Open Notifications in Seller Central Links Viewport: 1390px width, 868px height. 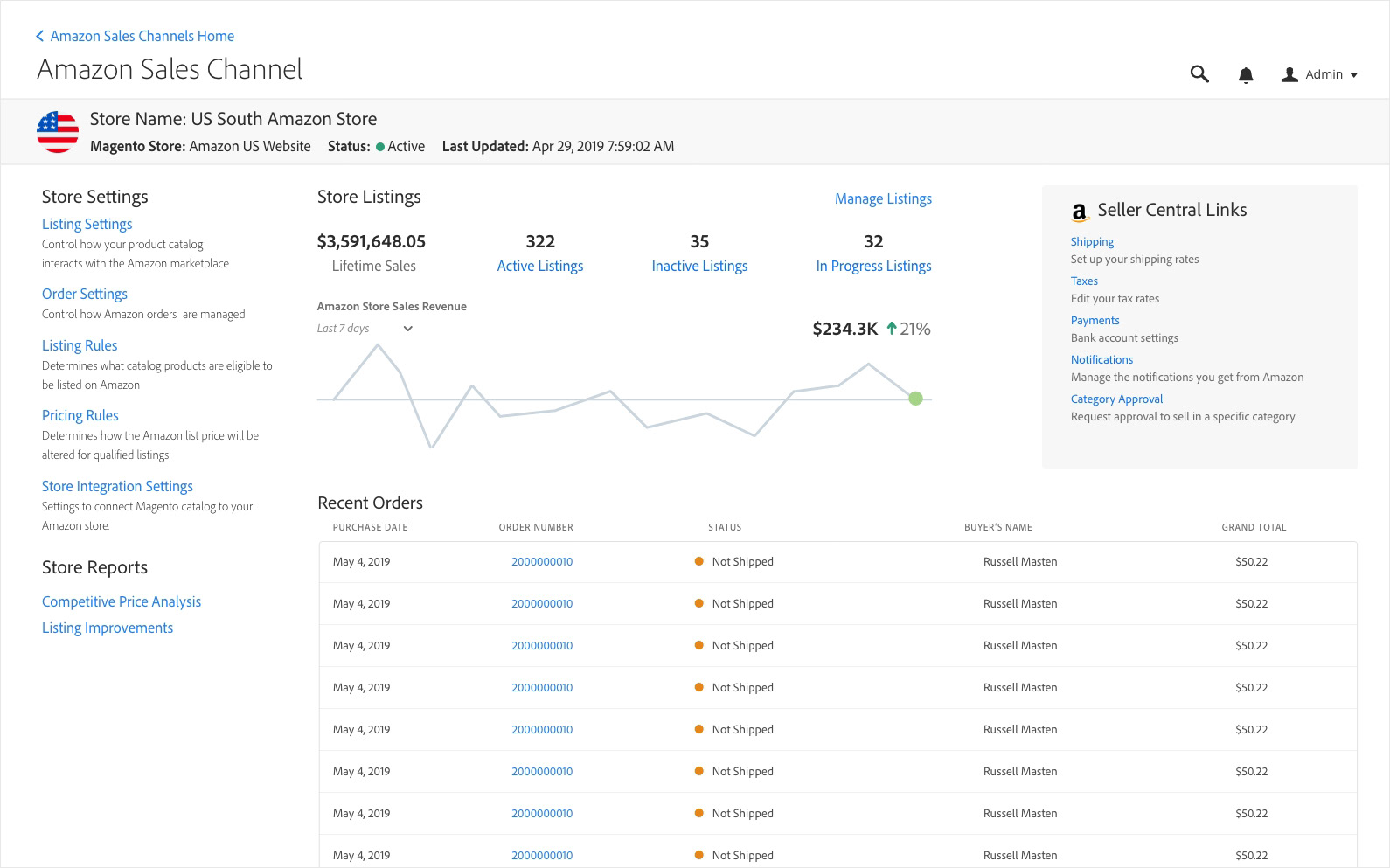coord(1102,360)
